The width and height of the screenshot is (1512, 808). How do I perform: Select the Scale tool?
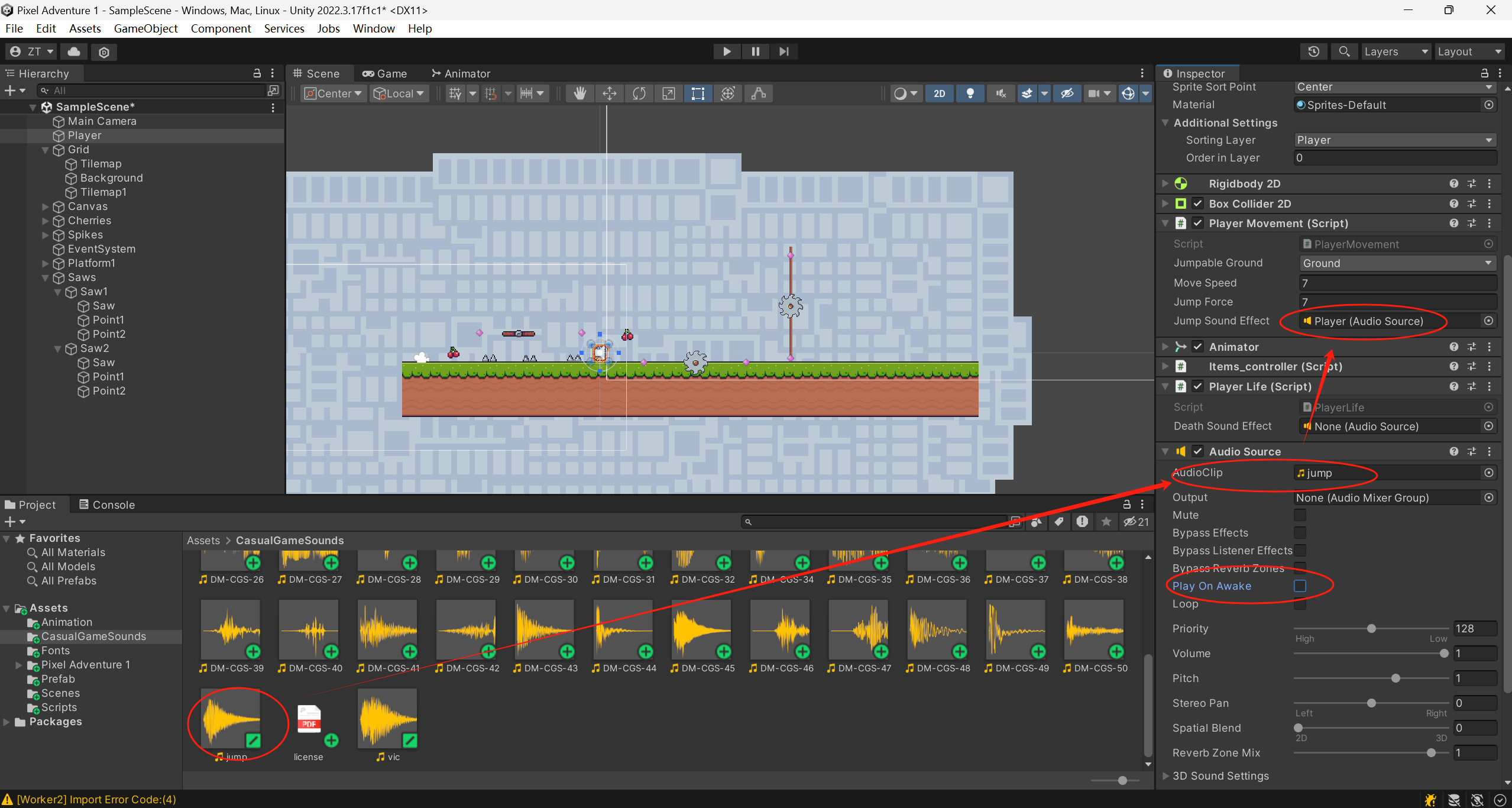pyautogui.click(x=668, y=93)
